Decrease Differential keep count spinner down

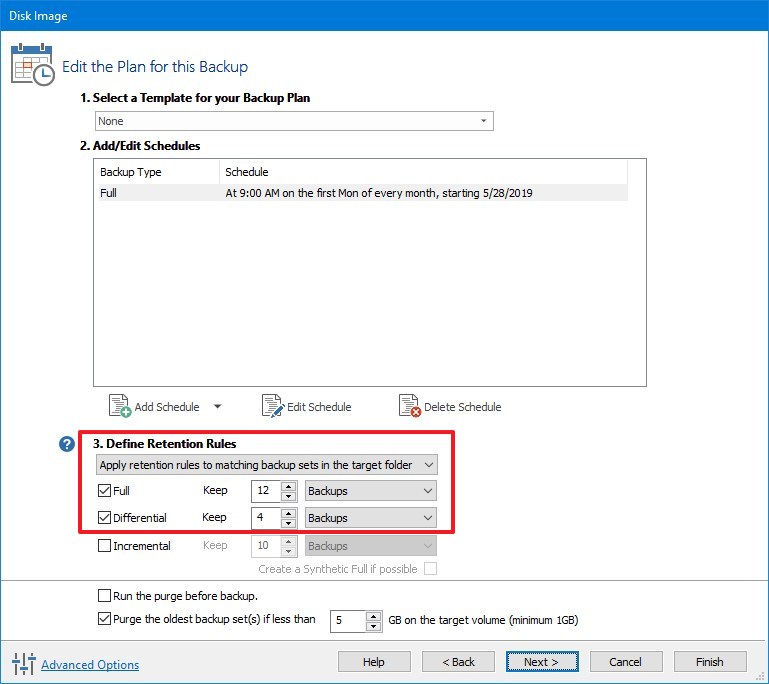[x=288, y=523]
